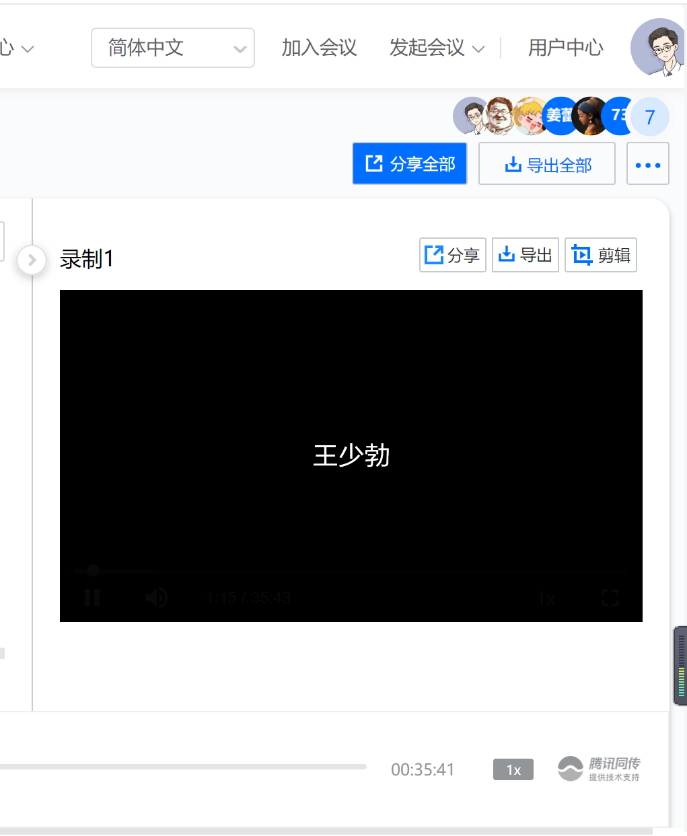
Task: Change the video player 1x speed
Action: [x=546, y=598]
